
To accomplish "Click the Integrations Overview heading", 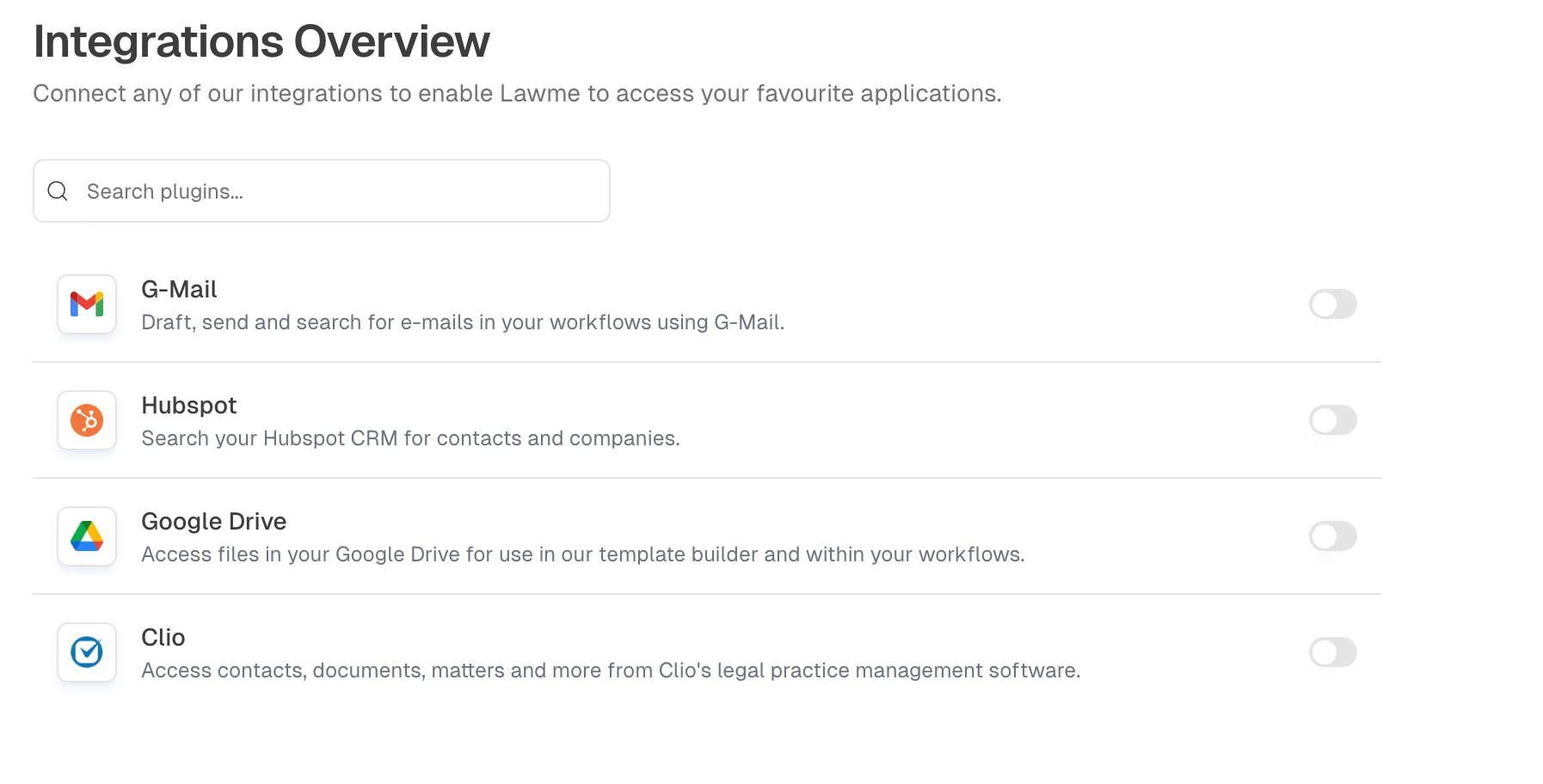I will point(261,40).
